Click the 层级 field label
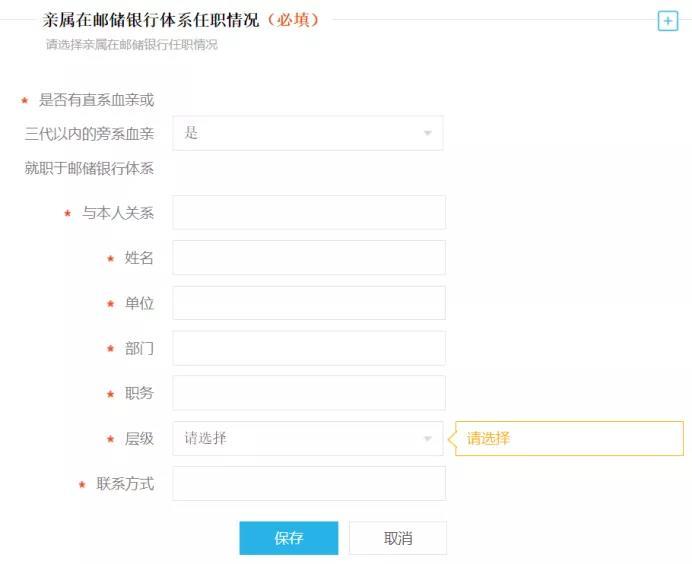The height and width of the screenshot is (564, 692). tap(139, 439)
